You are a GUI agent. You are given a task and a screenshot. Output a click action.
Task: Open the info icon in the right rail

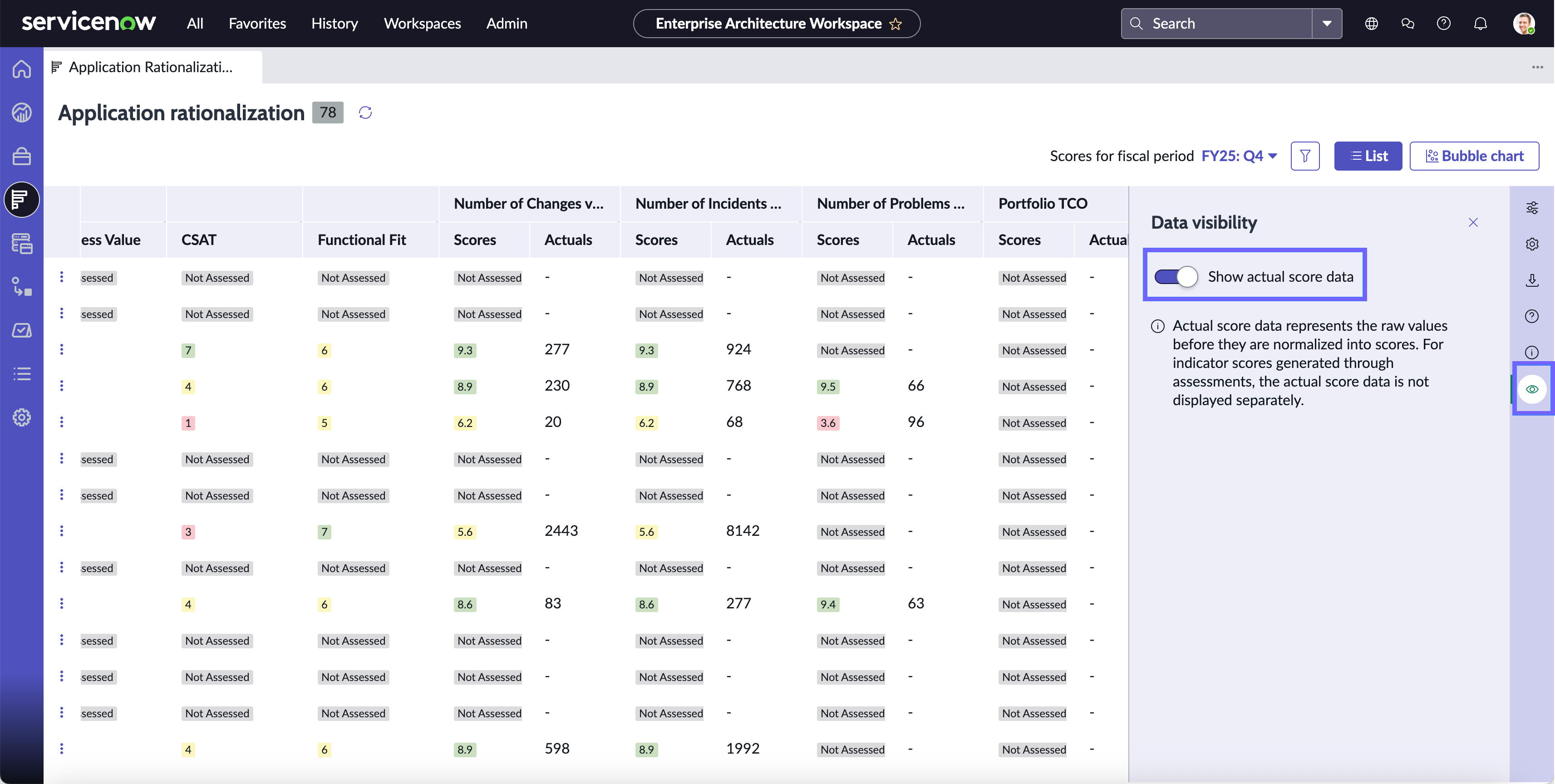1532,353
